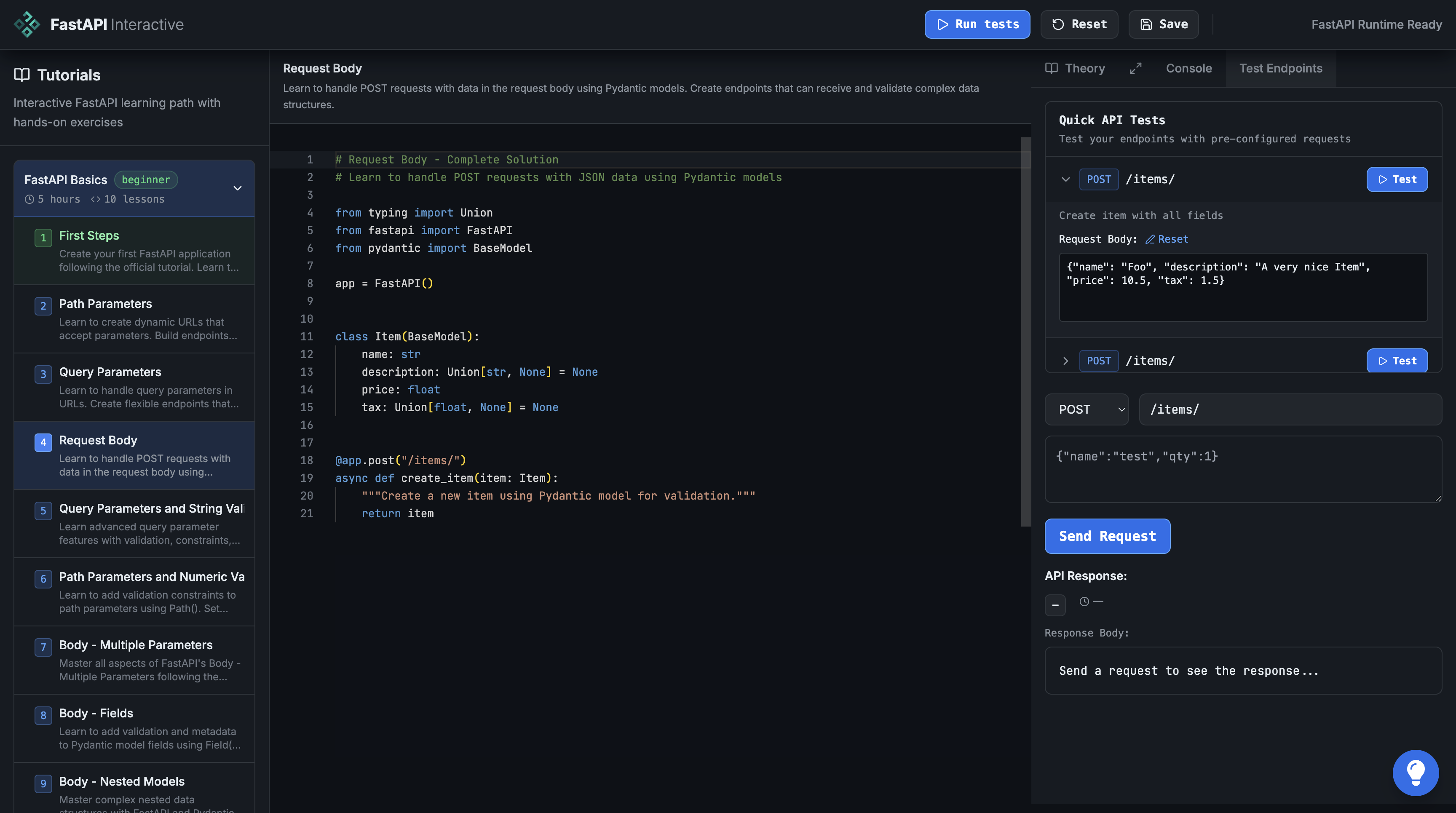
Task: Click code line 8 app = FastAPI()
Action: coord(384,283)
